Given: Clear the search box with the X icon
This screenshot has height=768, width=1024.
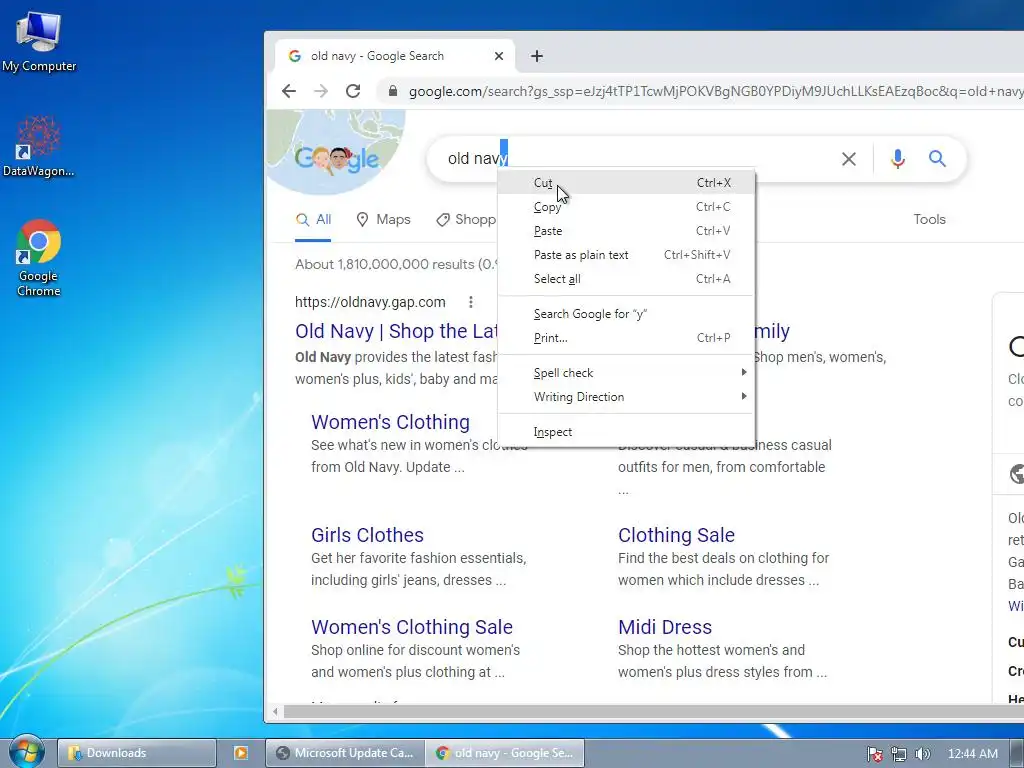Looking at the screenshot, I should tap(848, 159).
